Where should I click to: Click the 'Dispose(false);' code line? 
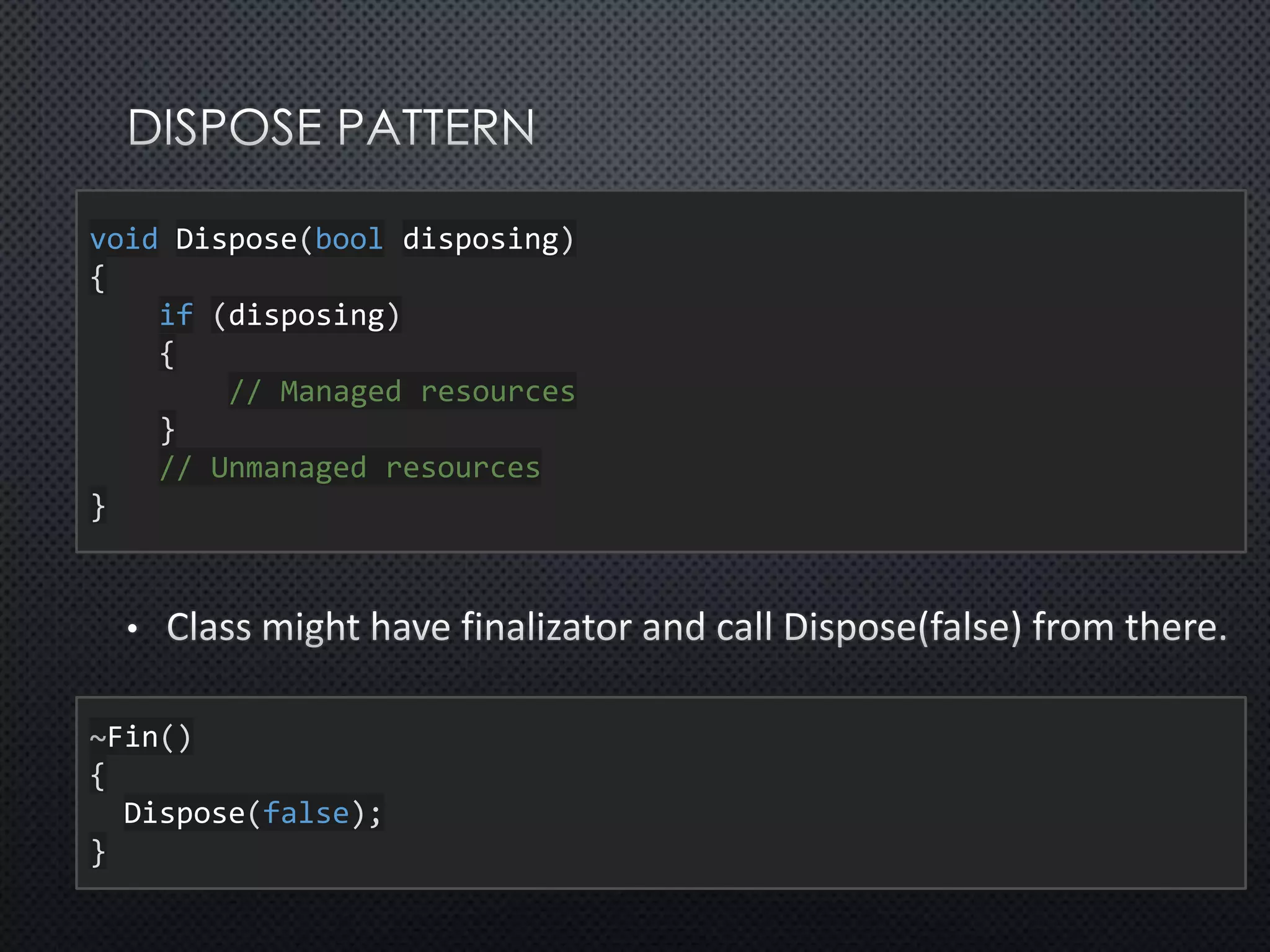pyautogui.click(x=253, y=813)
